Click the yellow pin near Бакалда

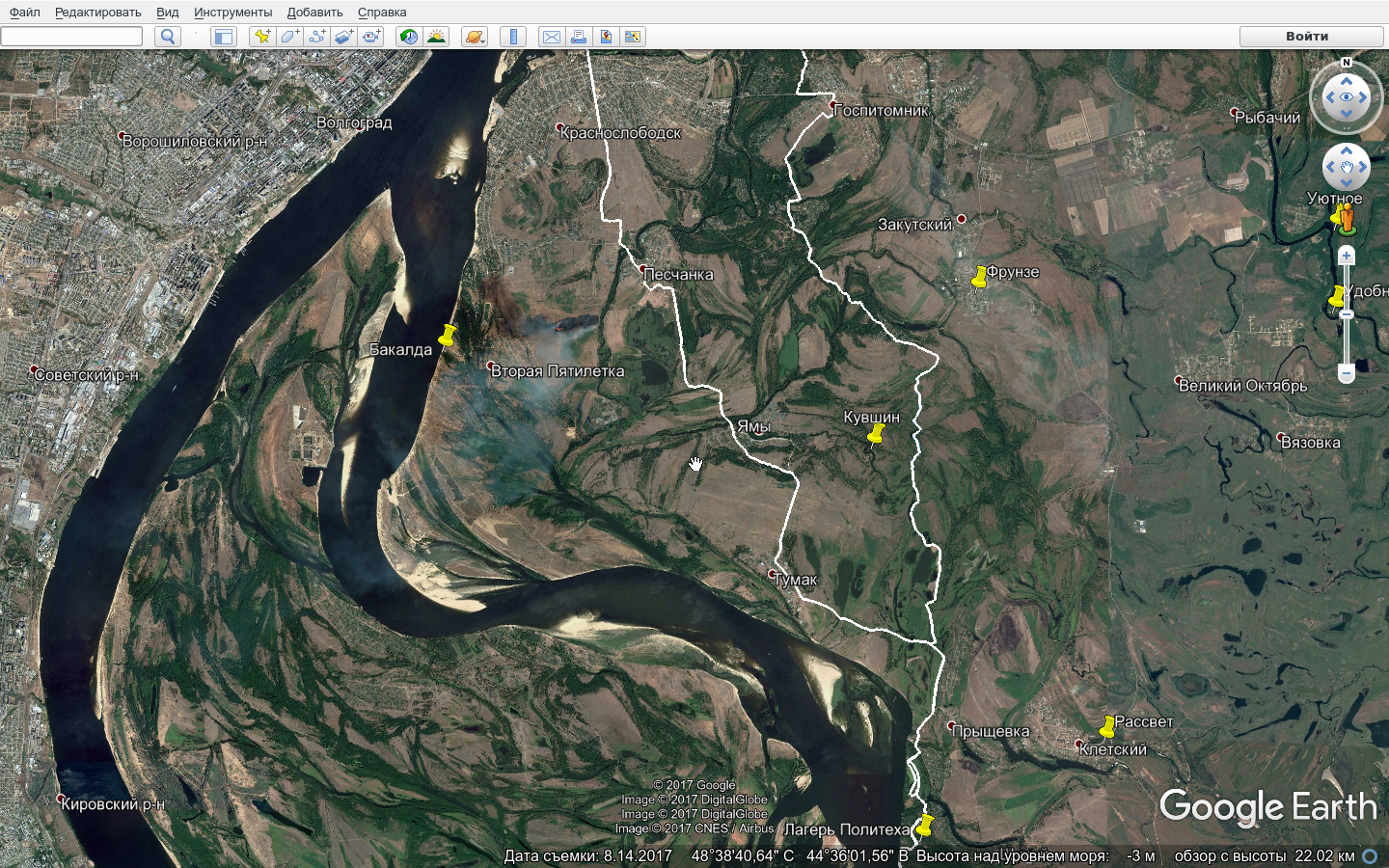(x=447, y=336)
